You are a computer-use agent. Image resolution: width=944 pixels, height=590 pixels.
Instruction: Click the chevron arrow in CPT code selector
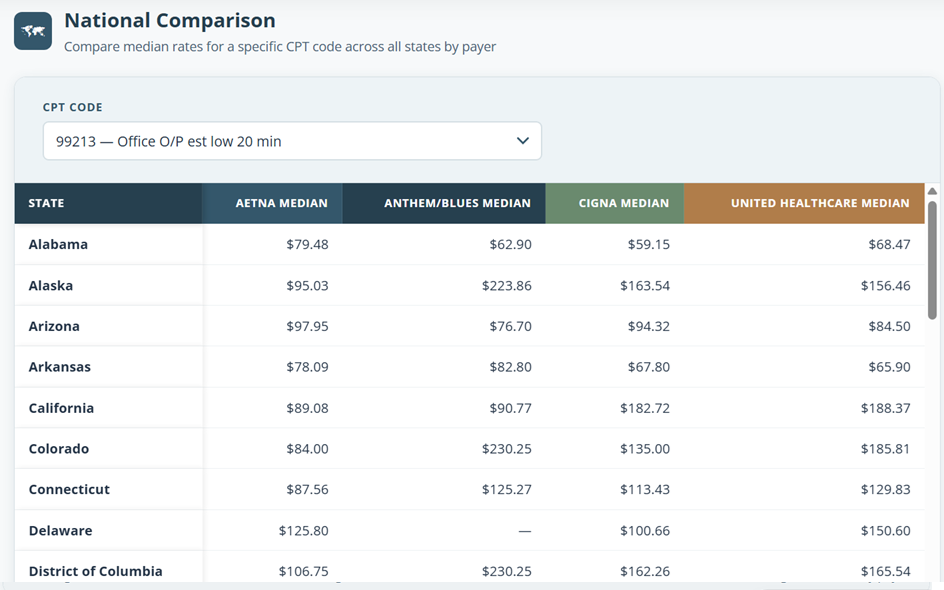[x=523, y=141]
